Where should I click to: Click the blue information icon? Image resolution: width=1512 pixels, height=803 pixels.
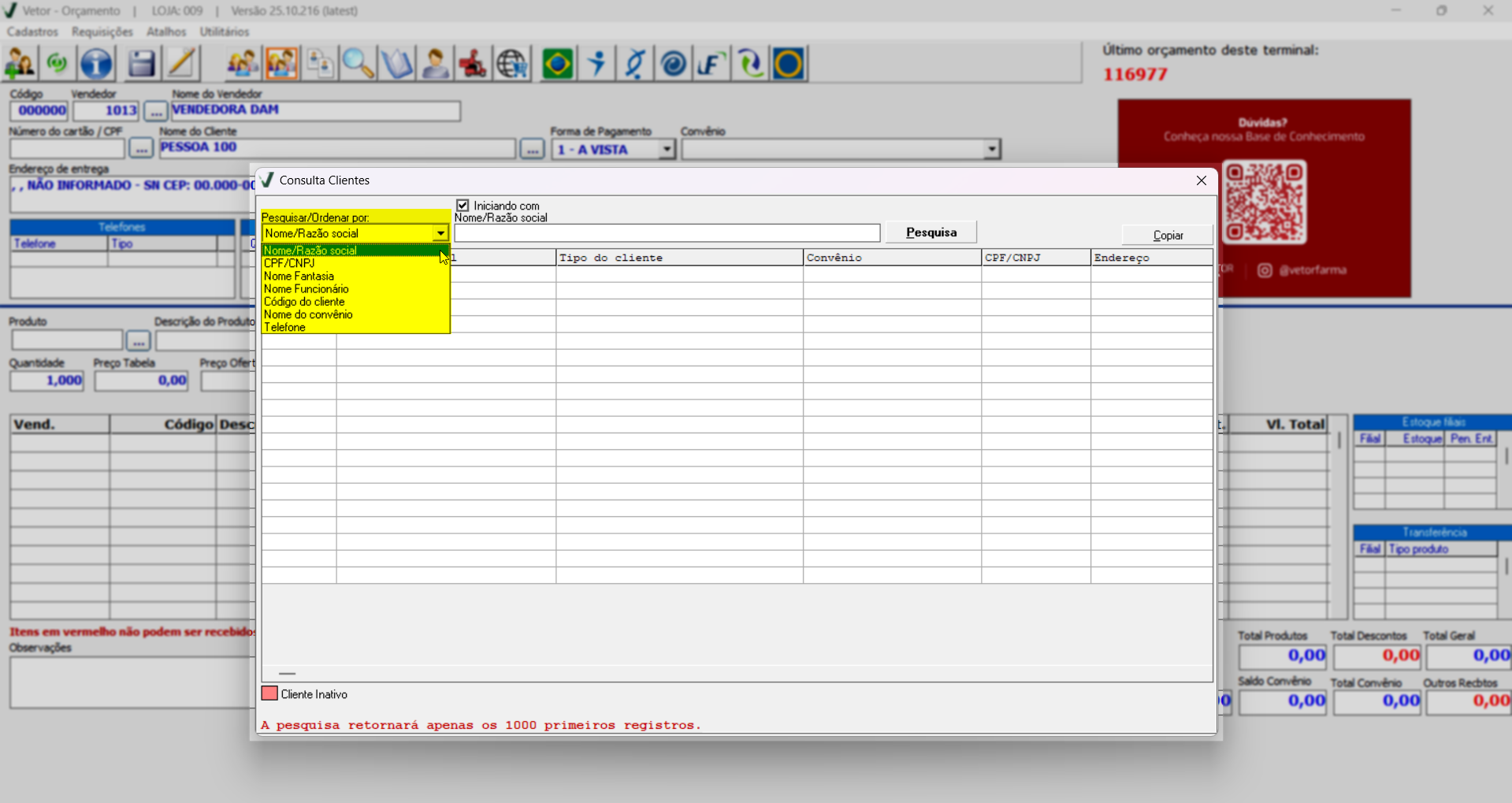97,64
